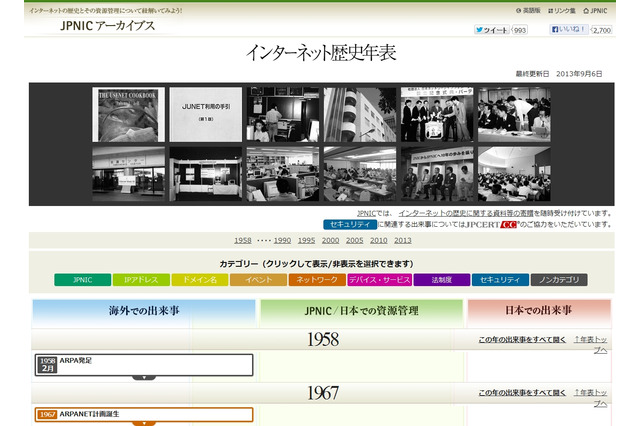Click the 日本での出来事 column header
Screen dimensions: 640x426
pyautogui.click(x=539, y=313)
